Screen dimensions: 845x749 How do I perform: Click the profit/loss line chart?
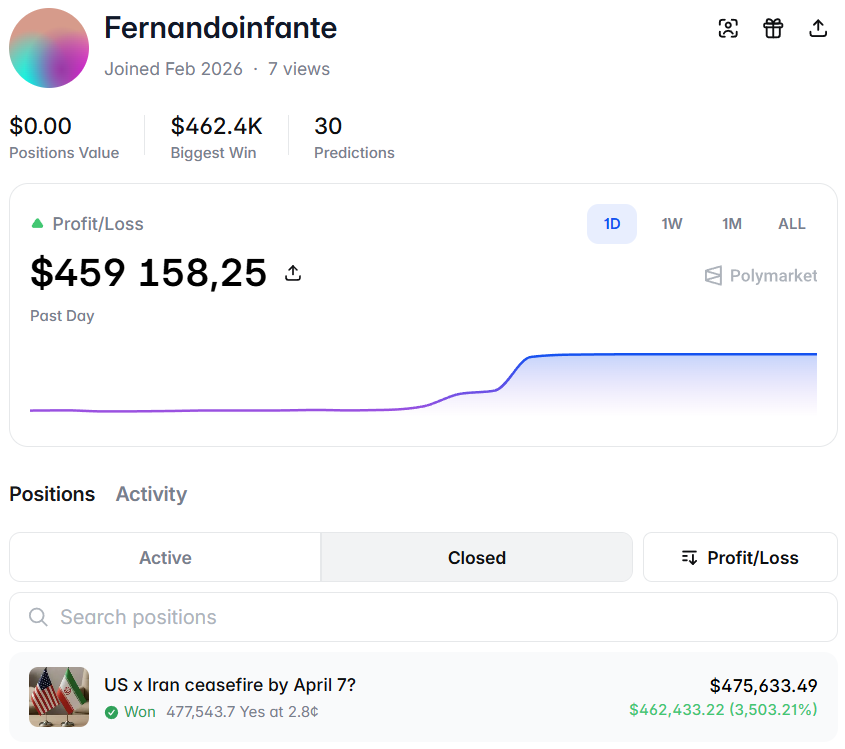(x=423, y=384)
